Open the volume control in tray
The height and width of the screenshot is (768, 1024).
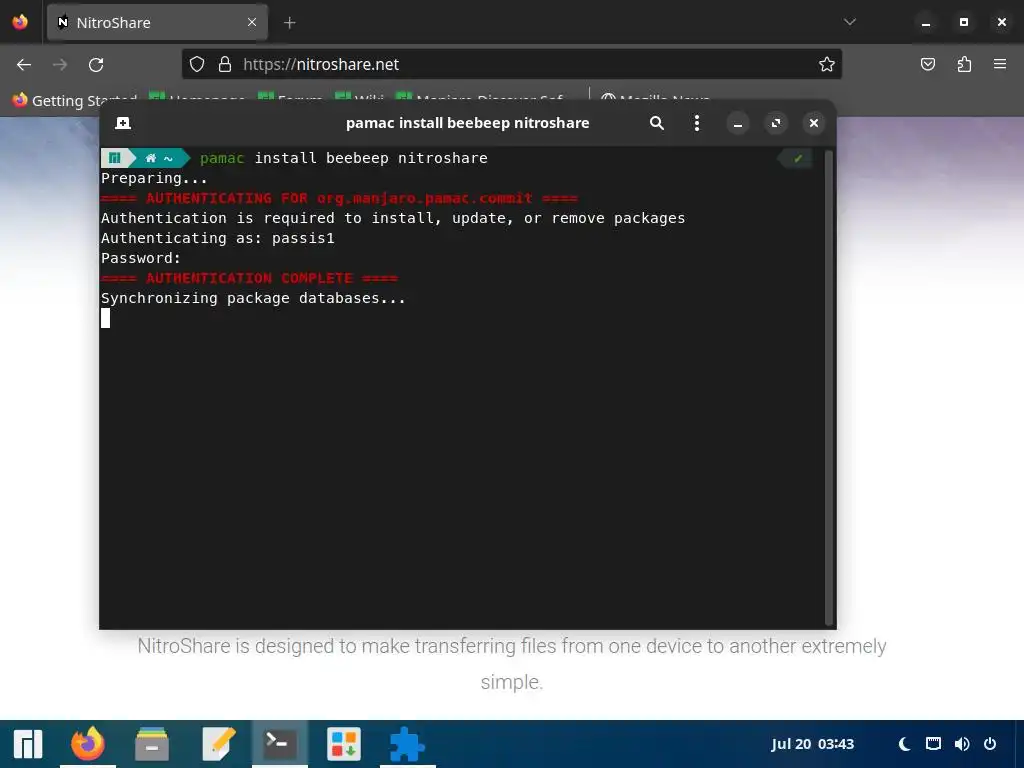tap(962, 744)
